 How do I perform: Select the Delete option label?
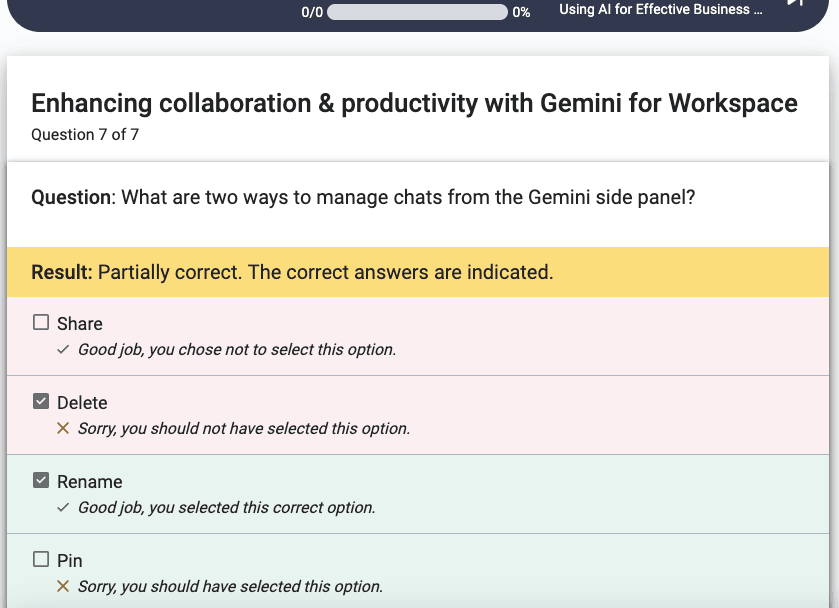pyautogui.click(x=82, y=402)
